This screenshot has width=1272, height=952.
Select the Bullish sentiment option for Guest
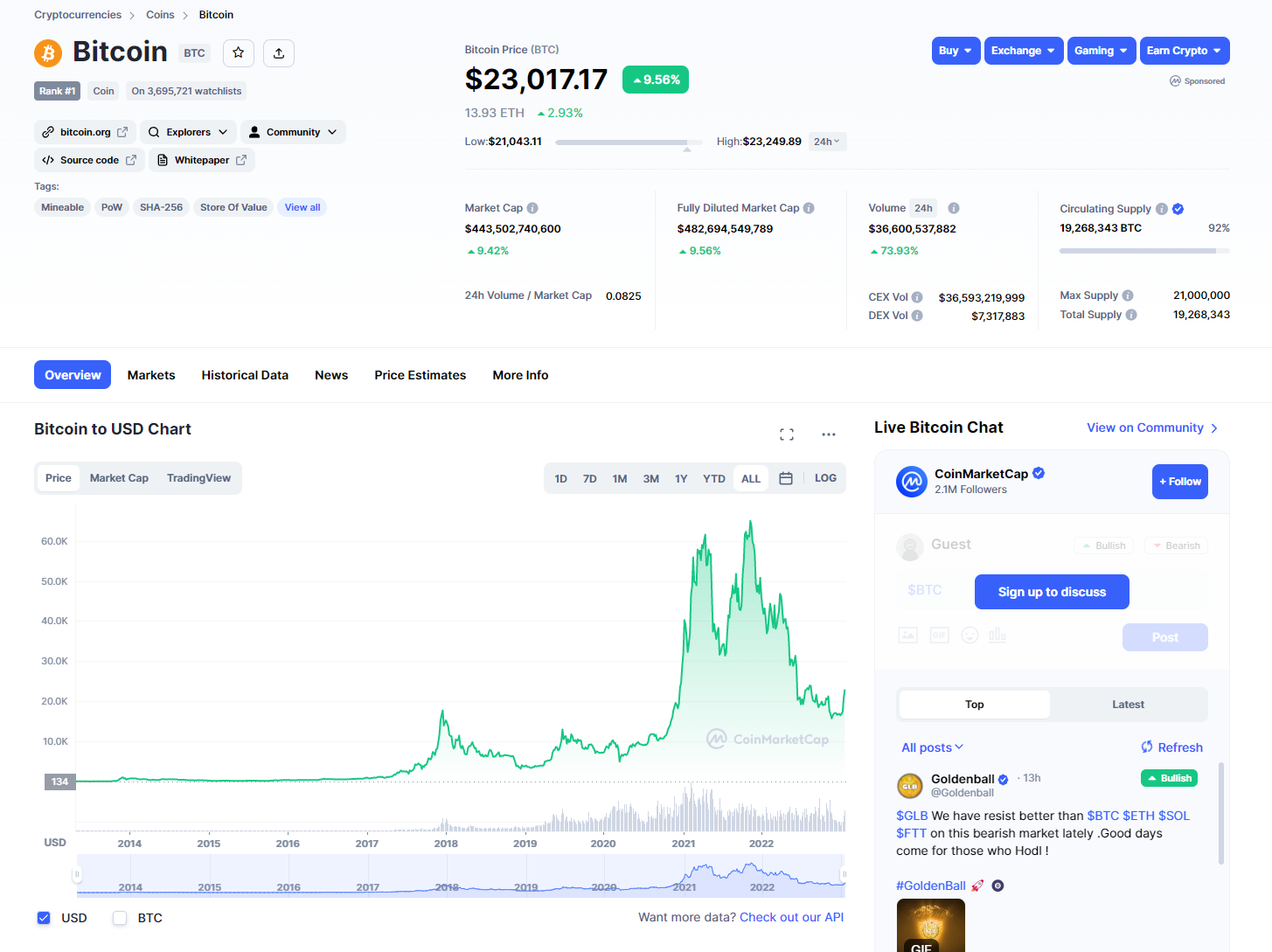point(1103,545)
